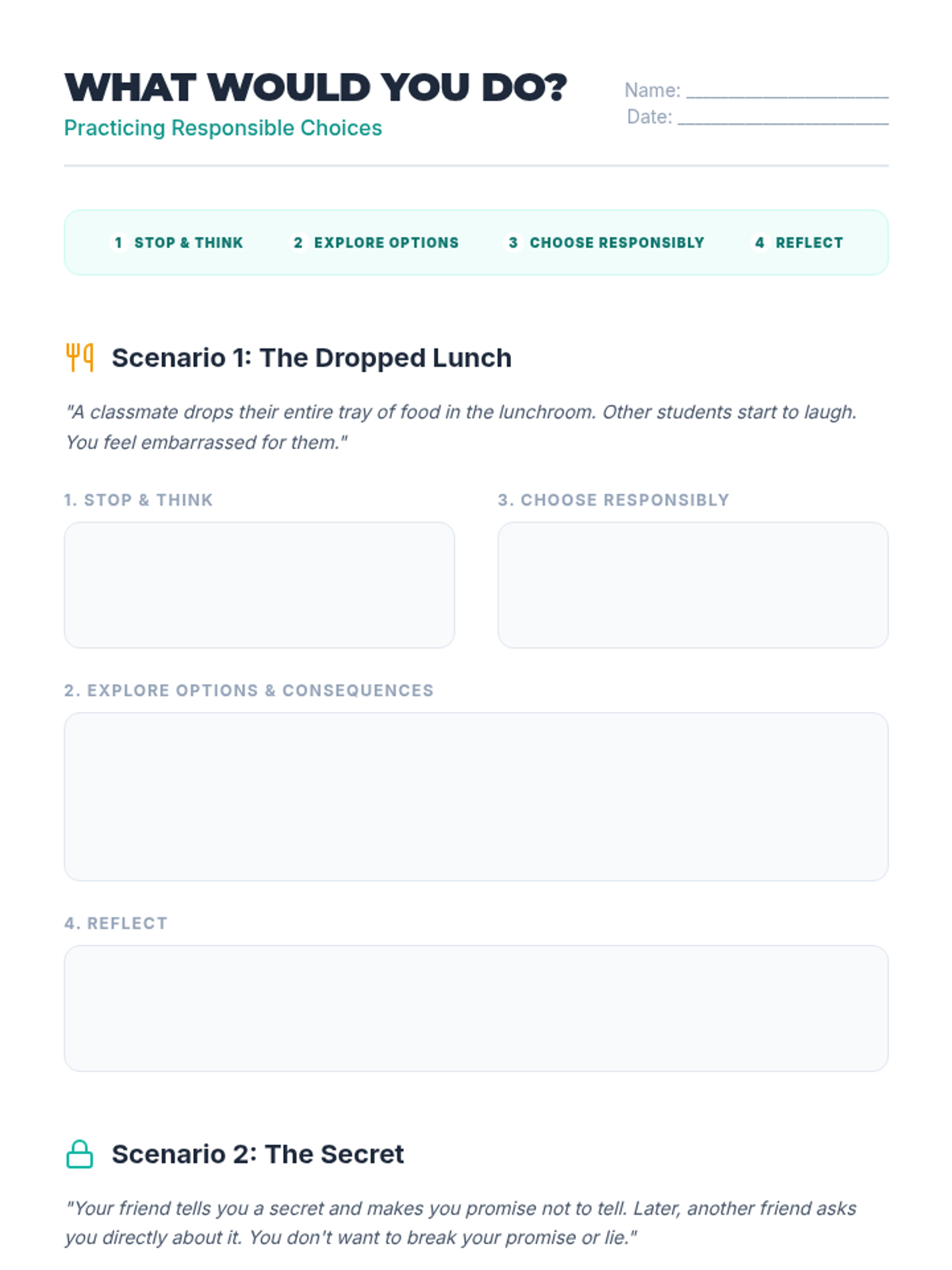Click the What Would You Do? title
Screen dimensions: 952x1270
pyautogui.click(x=316, y=87)
